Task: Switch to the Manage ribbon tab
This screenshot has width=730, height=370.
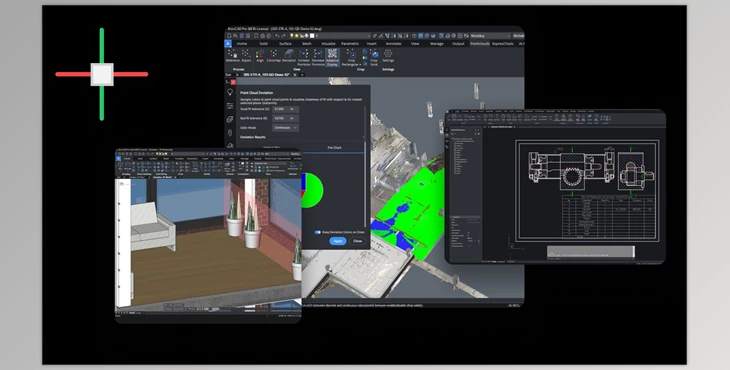Action: [x=436, y=43]
